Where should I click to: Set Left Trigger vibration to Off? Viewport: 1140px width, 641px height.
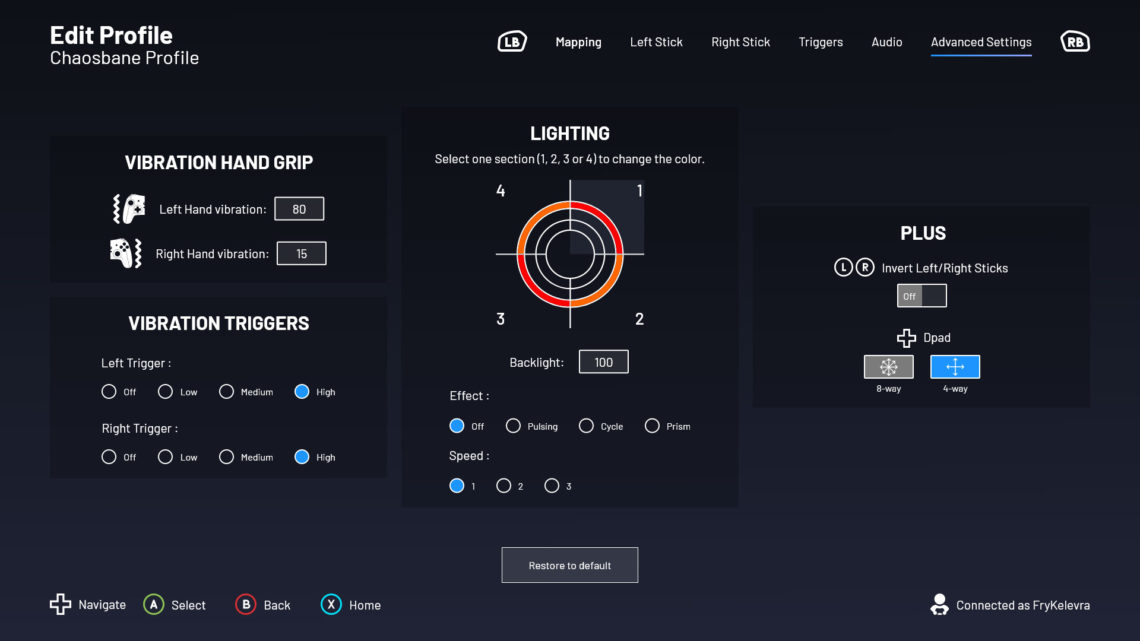click(109, 392)
